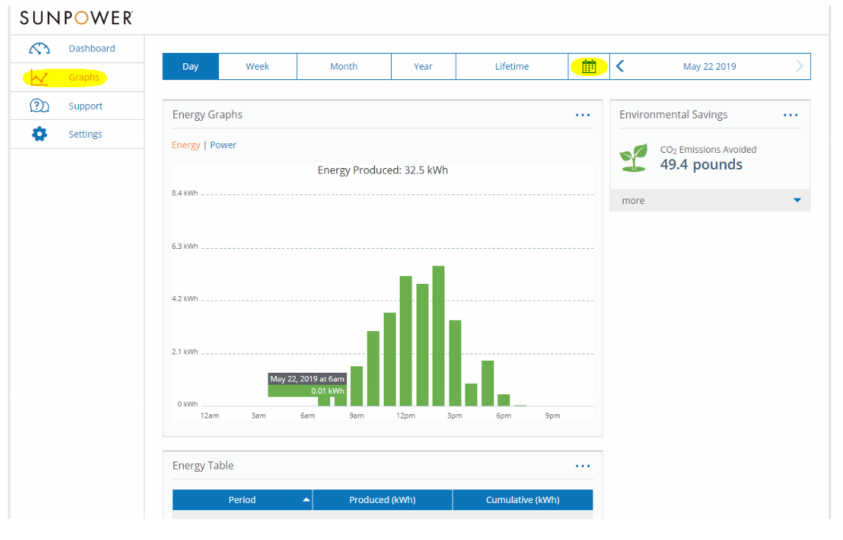Open the calendar date picker icon
The width and height of the screenshot is (843, 540).
[589, 67]
